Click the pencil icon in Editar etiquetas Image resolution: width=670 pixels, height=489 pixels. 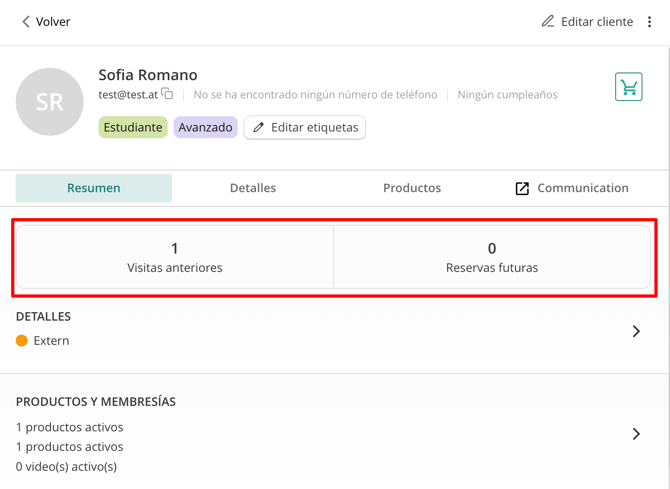tap(259, 128)
